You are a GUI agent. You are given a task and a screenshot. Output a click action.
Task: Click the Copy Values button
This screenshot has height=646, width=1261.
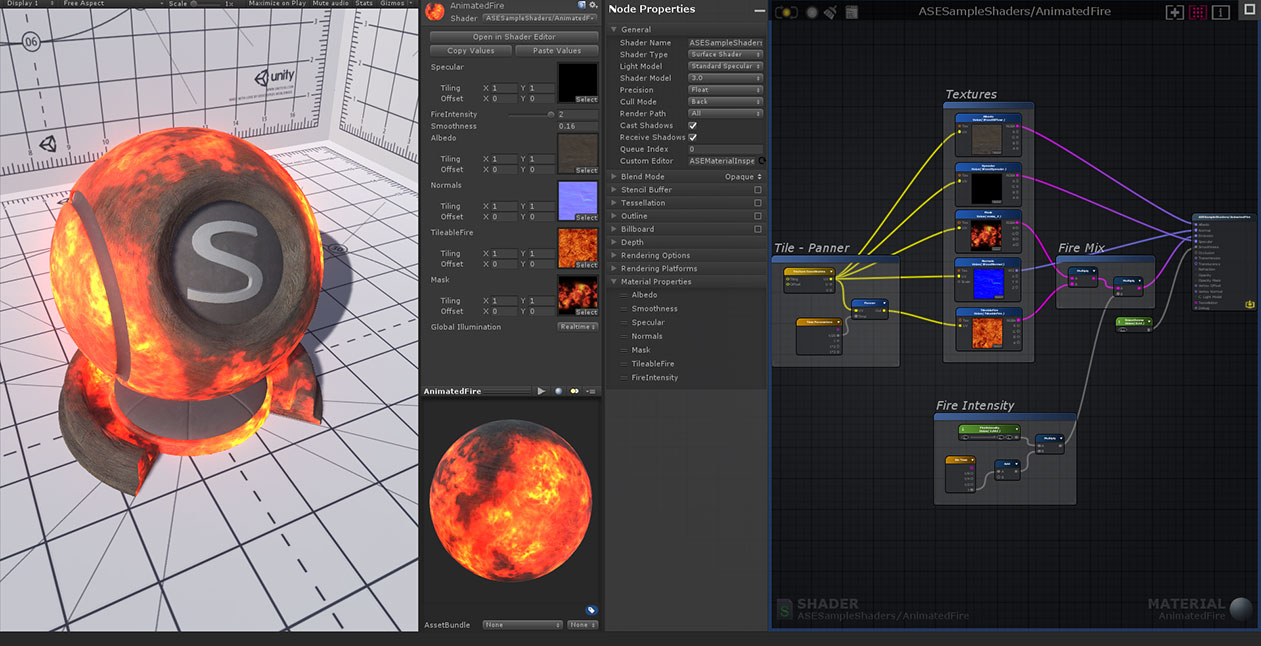click(x=470, y=51)
